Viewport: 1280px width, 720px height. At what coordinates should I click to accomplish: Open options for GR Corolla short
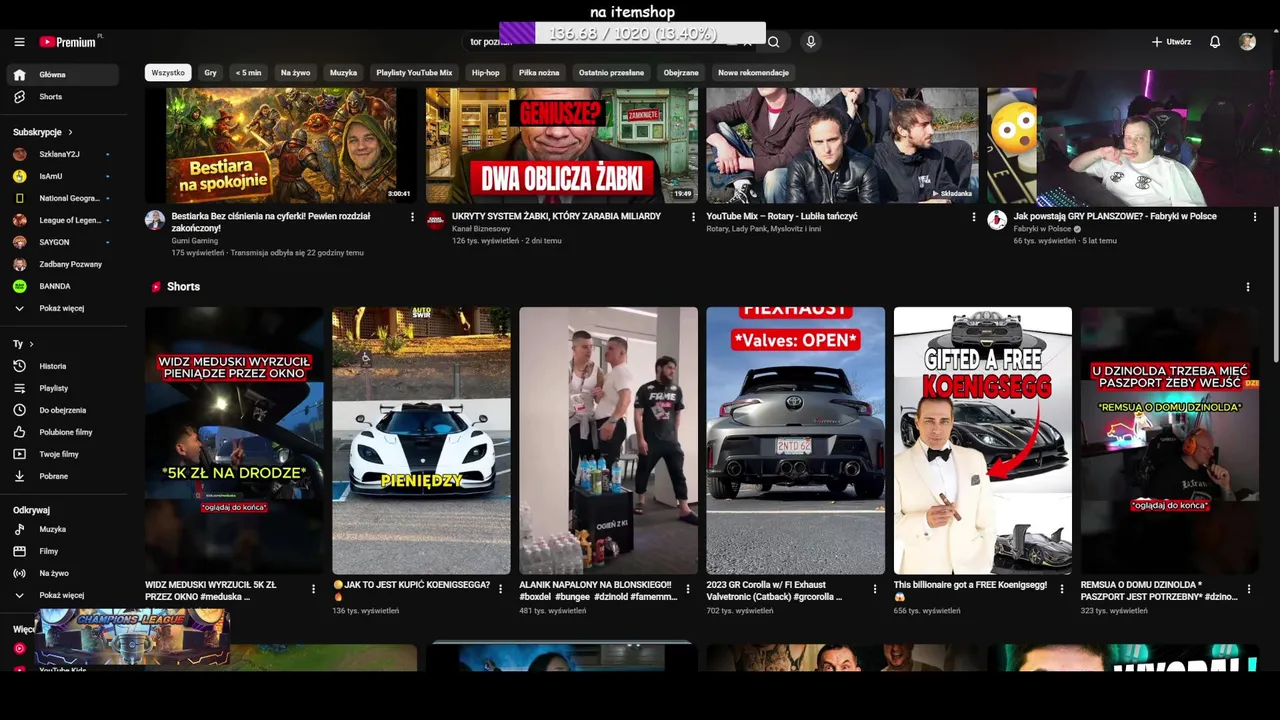(x=875, y=589)
